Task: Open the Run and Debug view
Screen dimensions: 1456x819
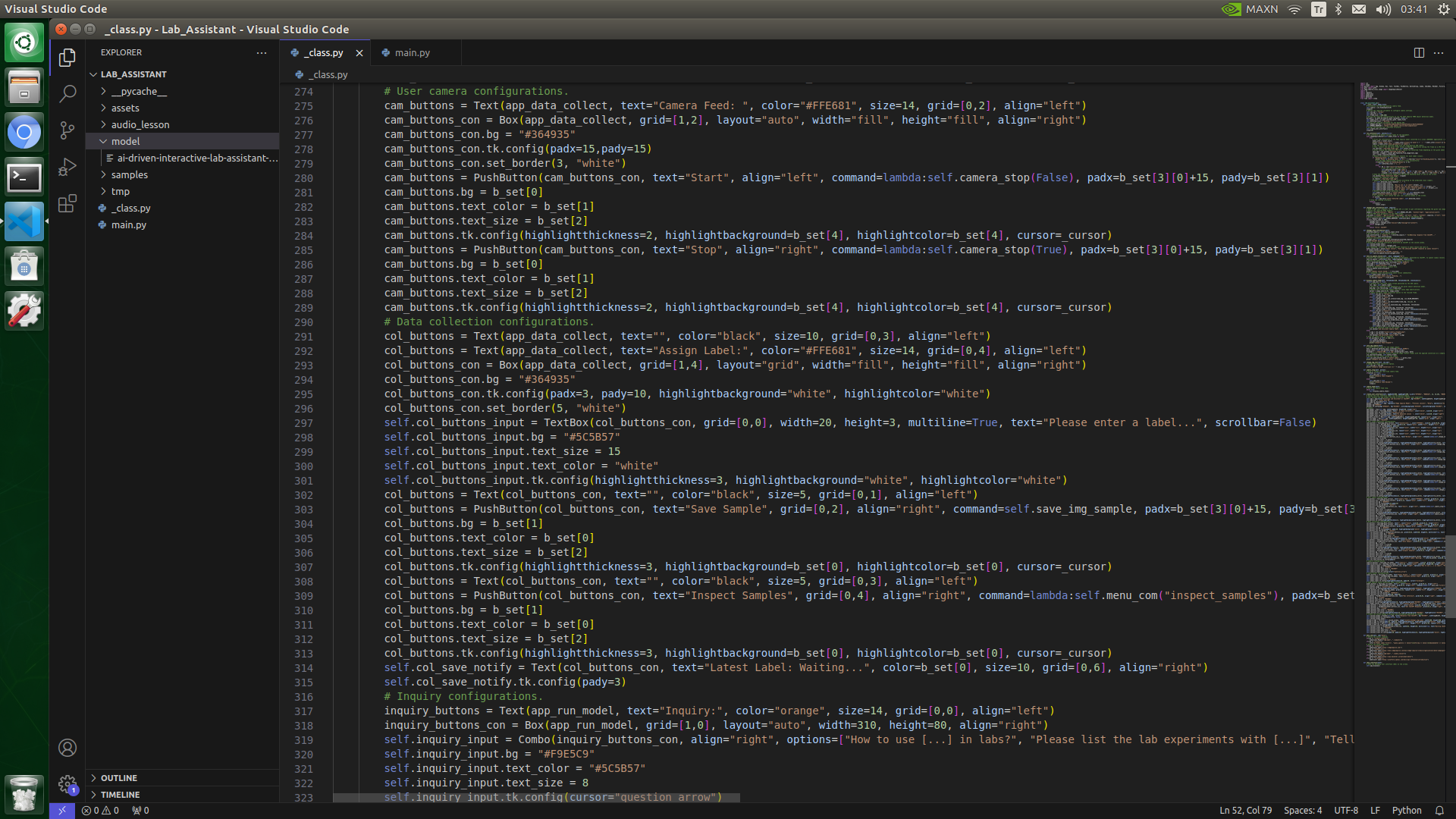Action: click(67, 167)
